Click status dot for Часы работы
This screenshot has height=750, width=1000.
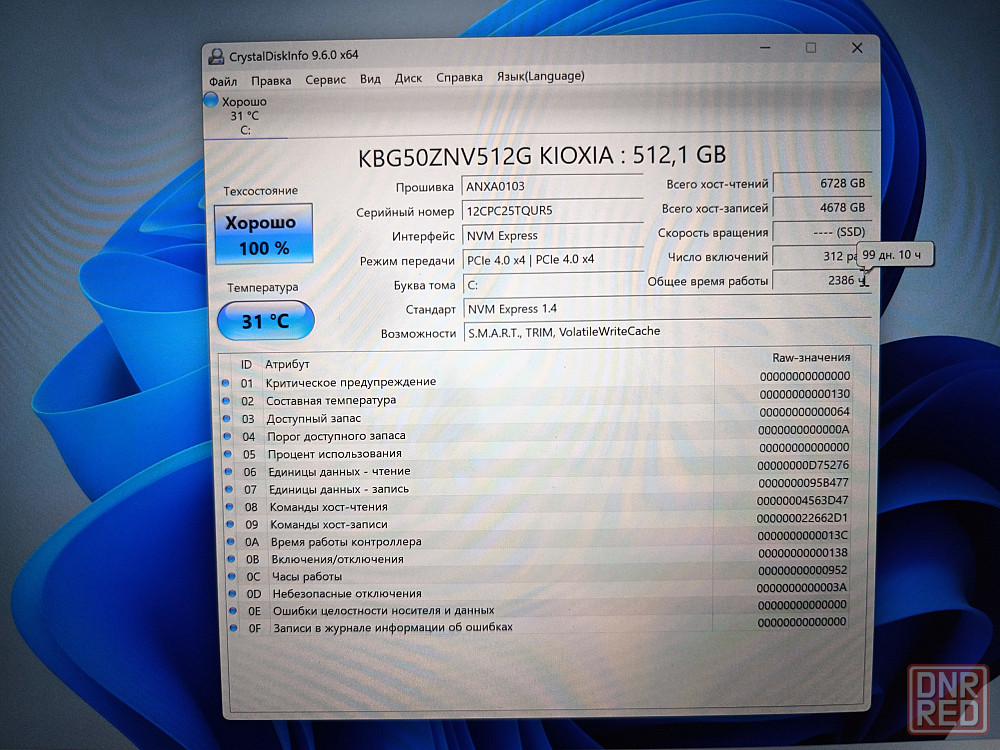(x=232, y=577)
